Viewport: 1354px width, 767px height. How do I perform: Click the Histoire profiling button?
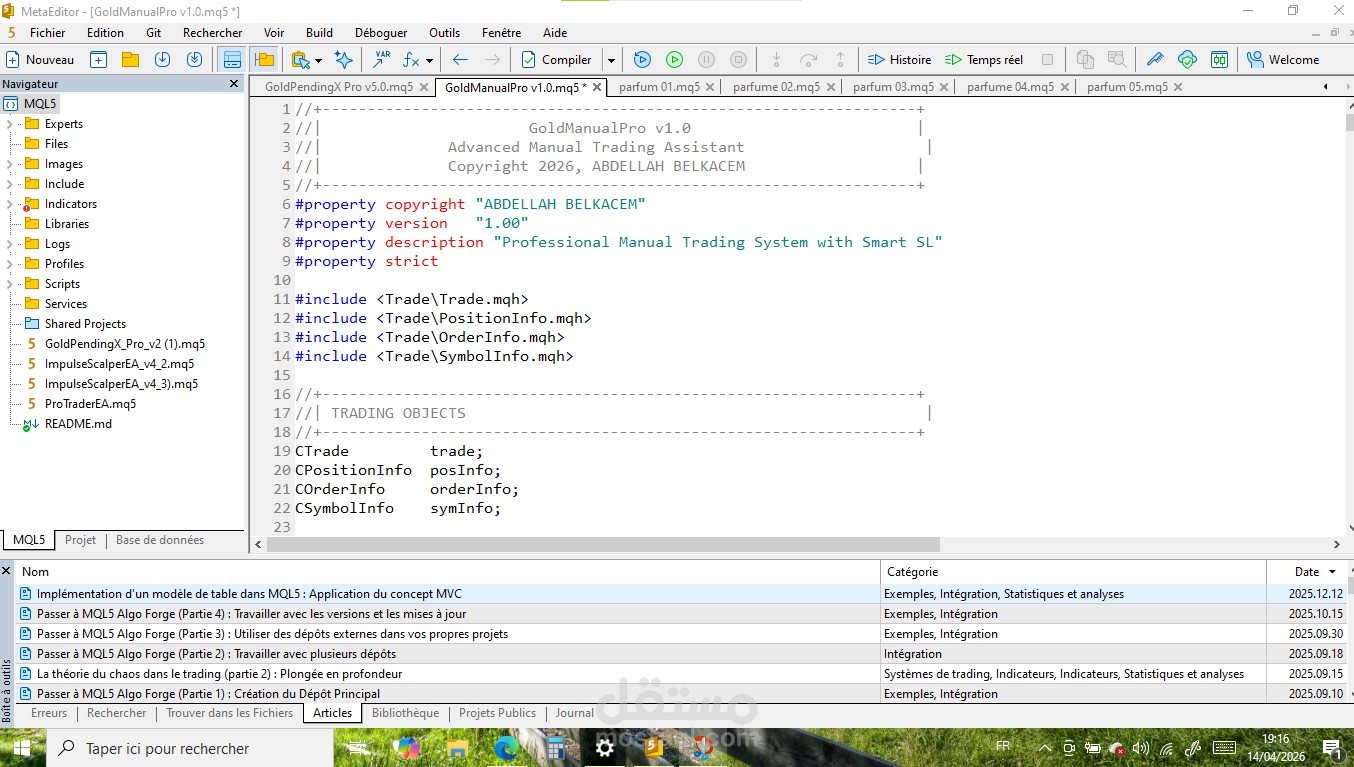899,60
